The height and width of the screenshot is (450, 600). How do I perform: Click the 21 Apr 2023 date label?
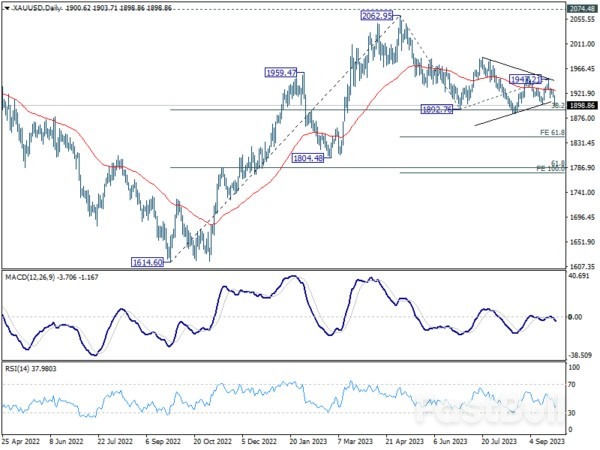tap(405, 441)
